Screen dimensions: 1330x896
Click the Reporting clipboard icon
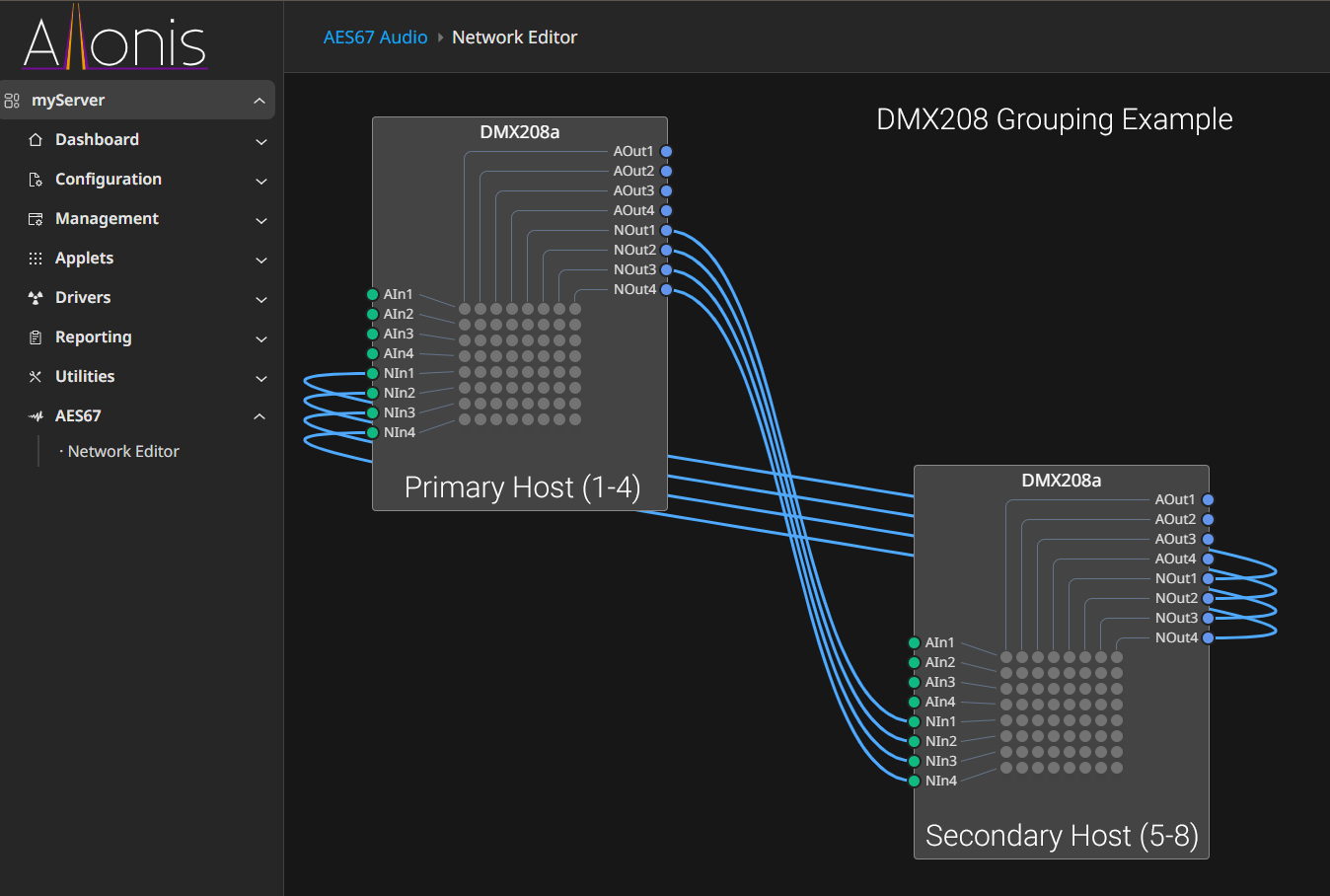(36, 337)
